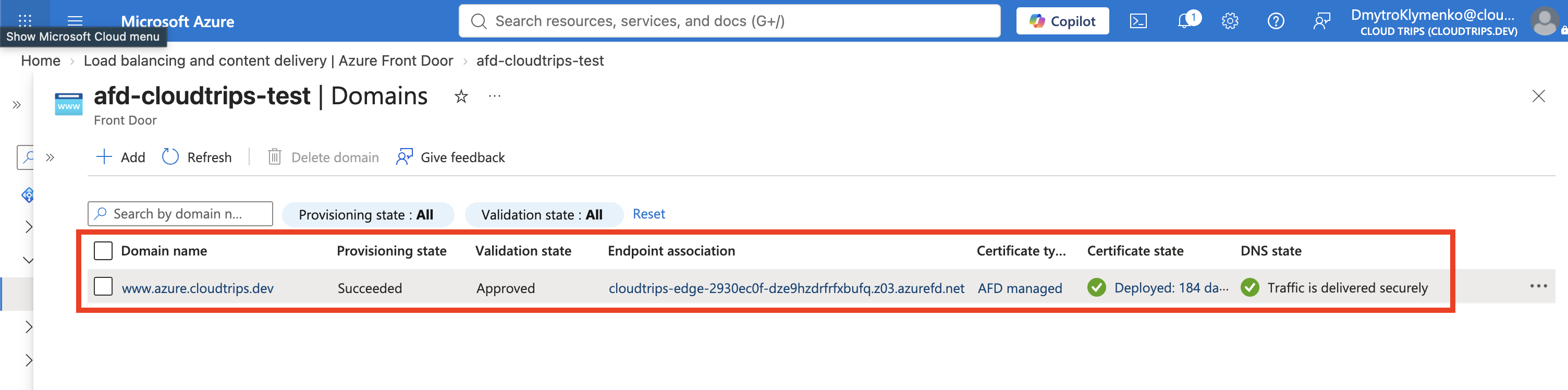Focus the Search by domain name field
Image resolution: width=1568 pixels, height=390 pixels.
[180, 214]
